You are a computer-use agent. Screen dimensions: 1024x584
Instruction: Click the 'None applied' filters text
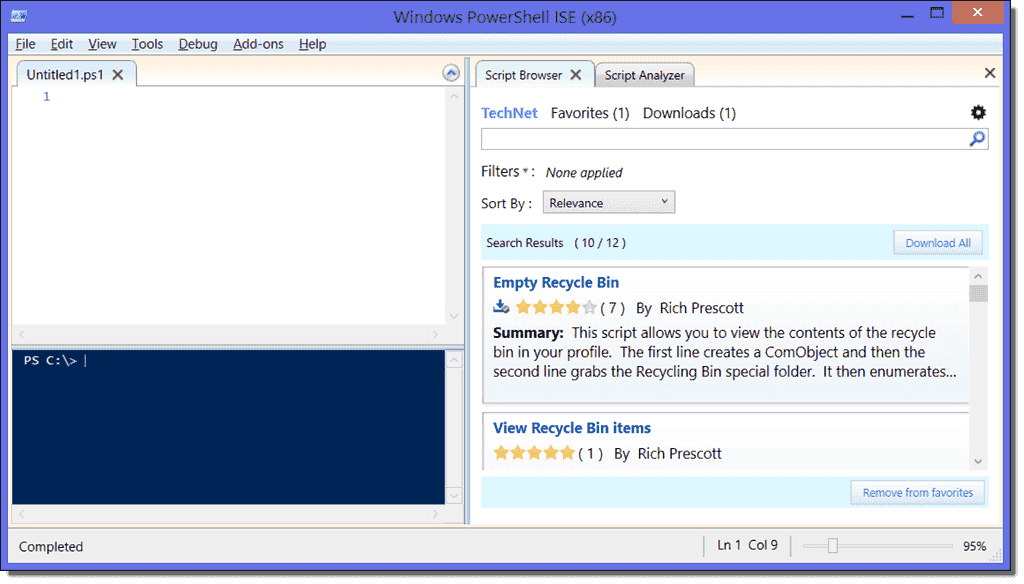pos(584,172)
